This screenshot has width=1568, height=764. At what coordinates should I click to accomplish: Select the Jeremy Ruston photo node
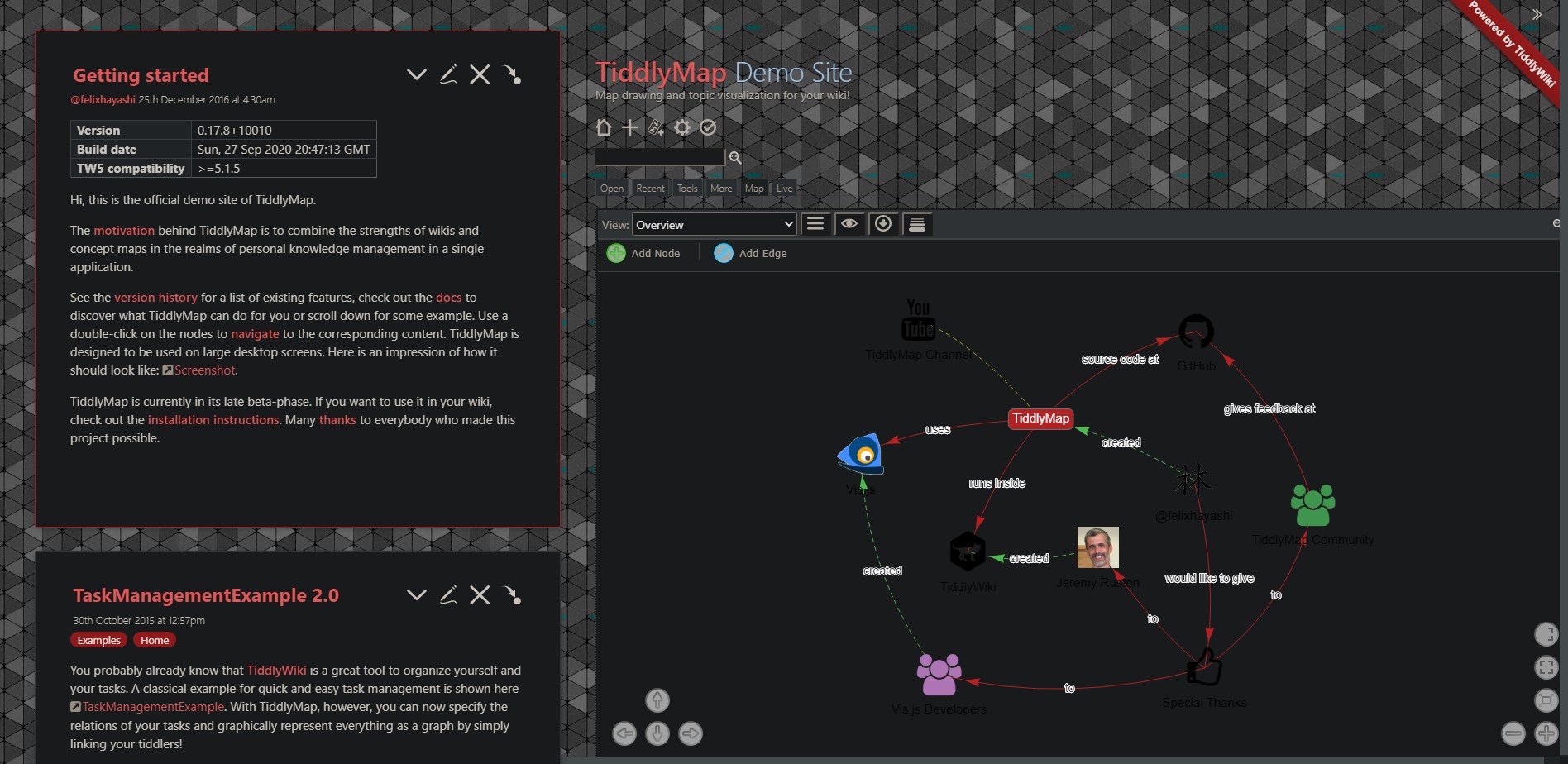tap(1097, 547)
